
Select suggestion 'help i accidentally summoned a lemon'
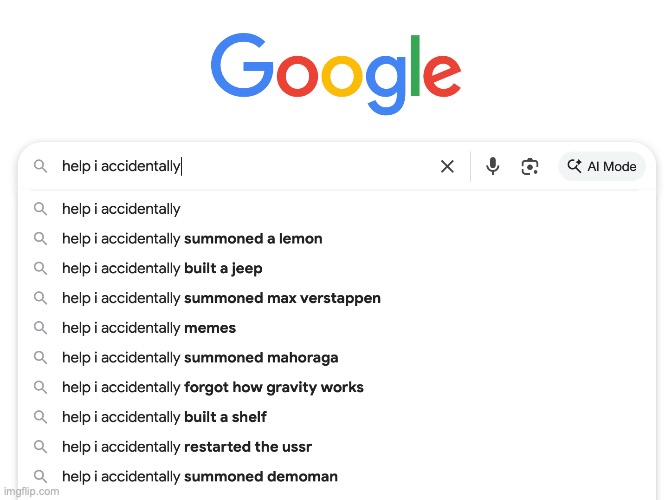coord(337,238)
